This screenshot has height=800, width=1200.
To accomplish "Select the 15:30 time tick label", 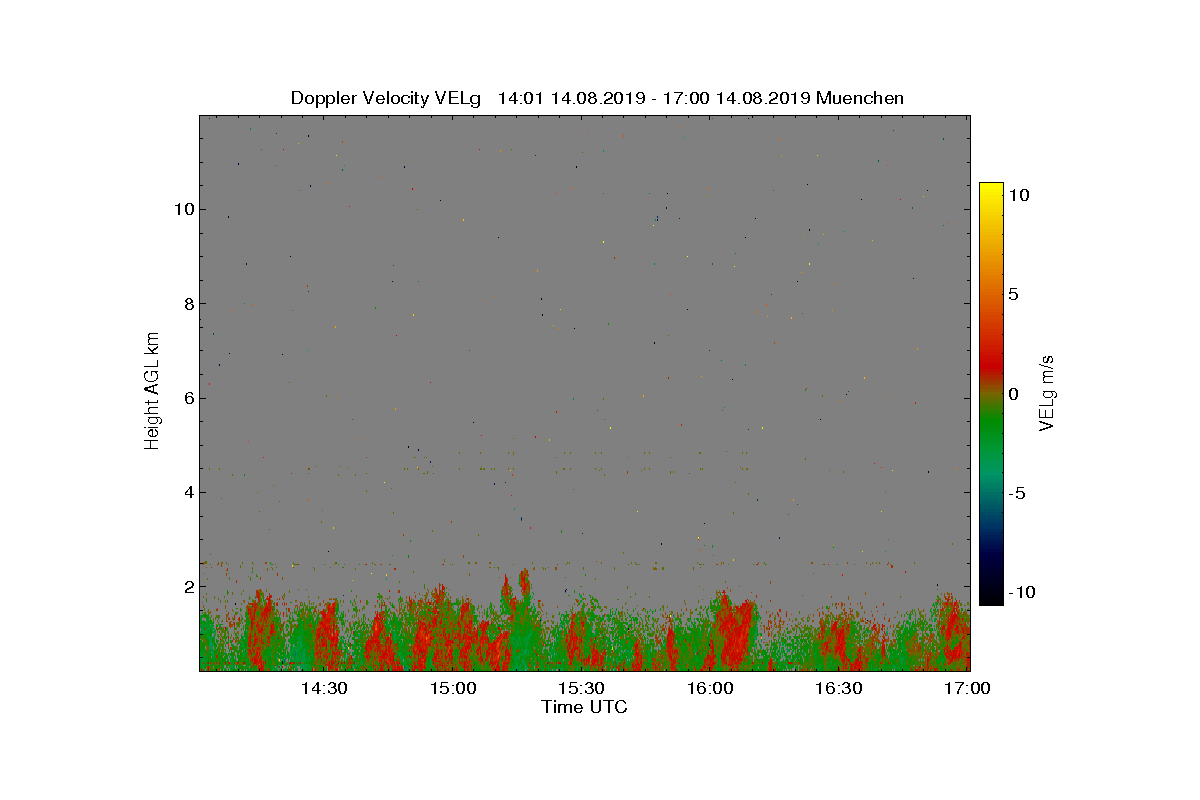I will pyautogui.click(x=581, y=688).
